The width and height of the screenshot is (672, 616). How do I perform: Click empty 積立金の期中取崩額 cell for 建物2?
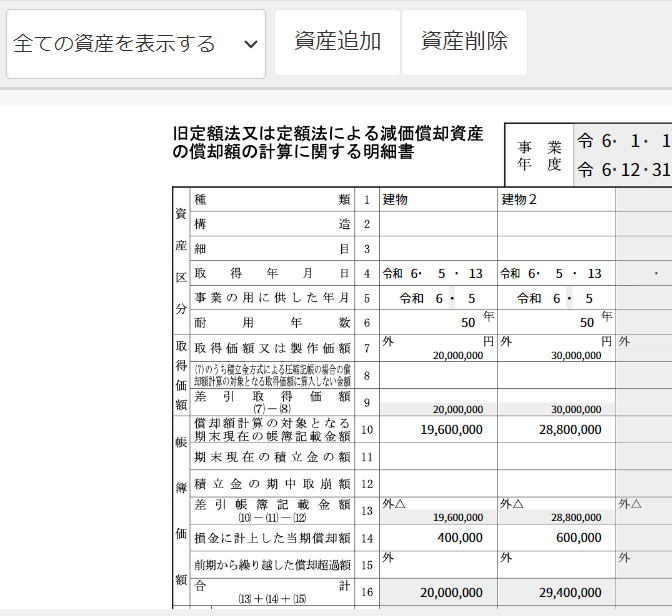click(556, 484)
